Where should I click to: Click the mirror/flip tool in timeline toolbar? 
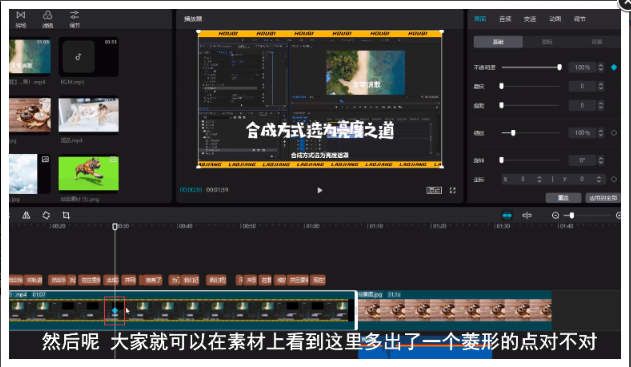[x=26, y=215]
